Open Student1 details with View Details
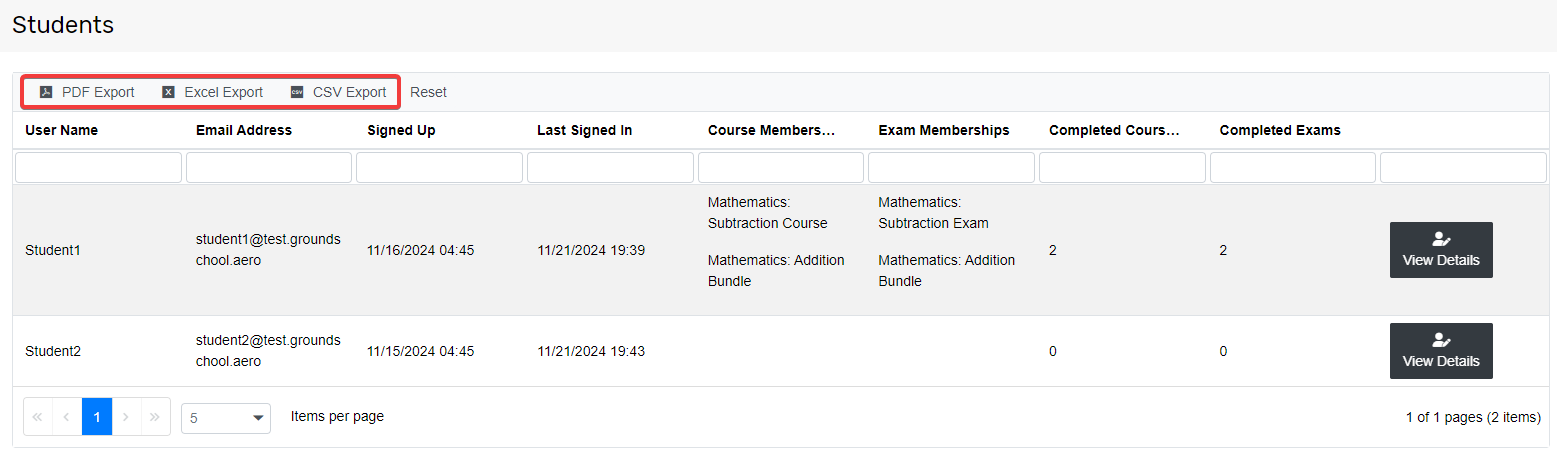The width and height of the screenshot is (1557, 452). point(1440,250)
